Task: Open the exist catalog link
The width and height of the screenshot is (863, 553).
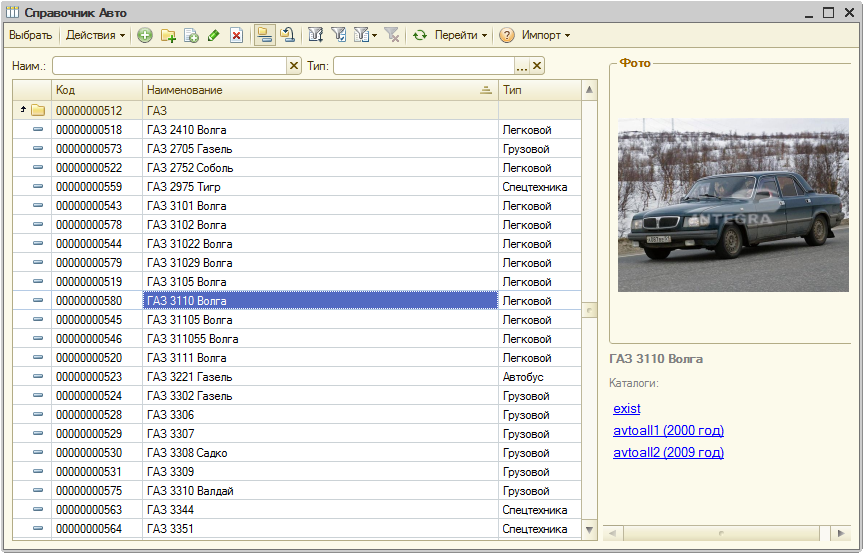Action: [x=626, y=408]
